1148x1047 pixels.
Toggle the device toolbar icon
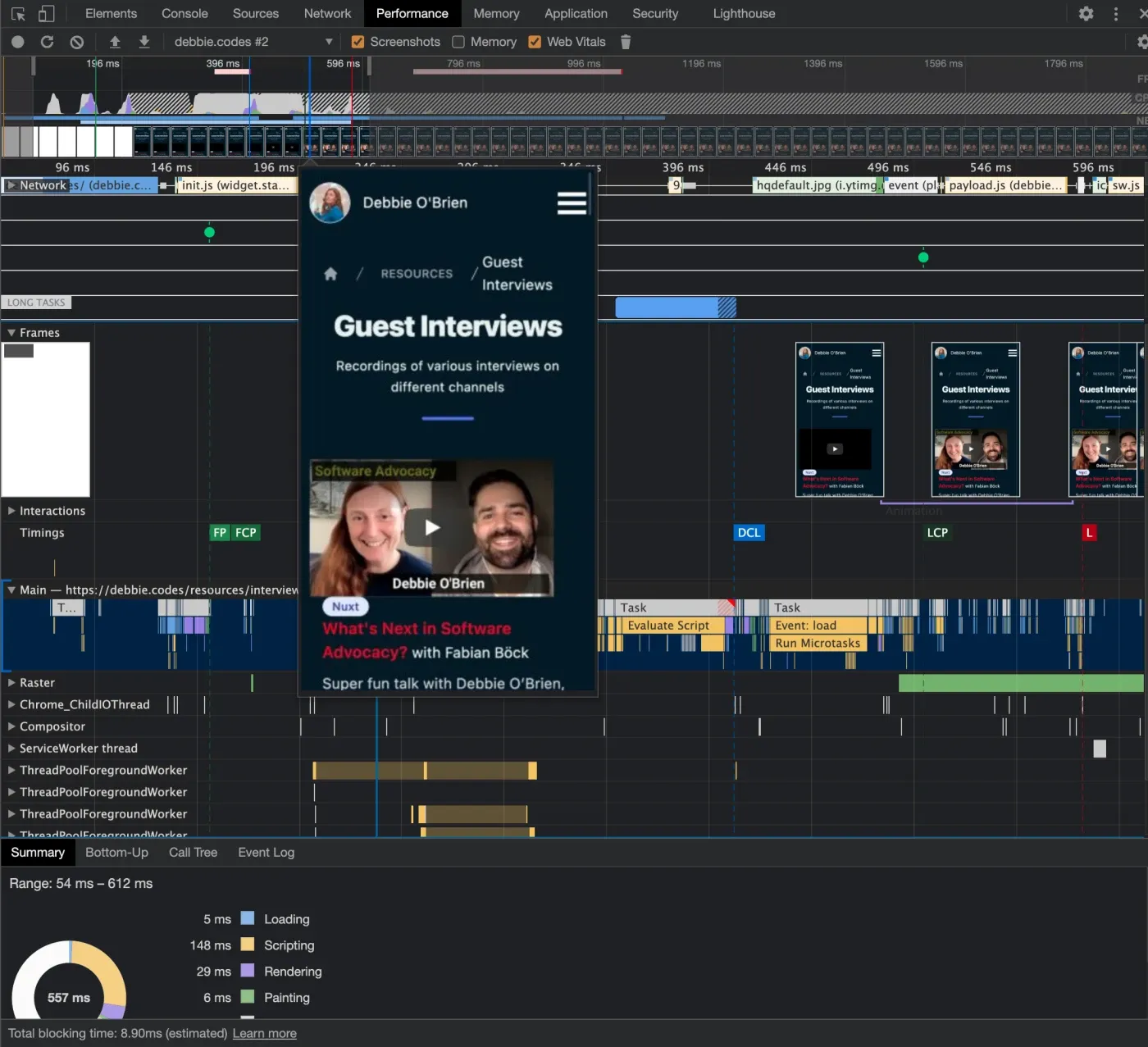coord(46,14)
